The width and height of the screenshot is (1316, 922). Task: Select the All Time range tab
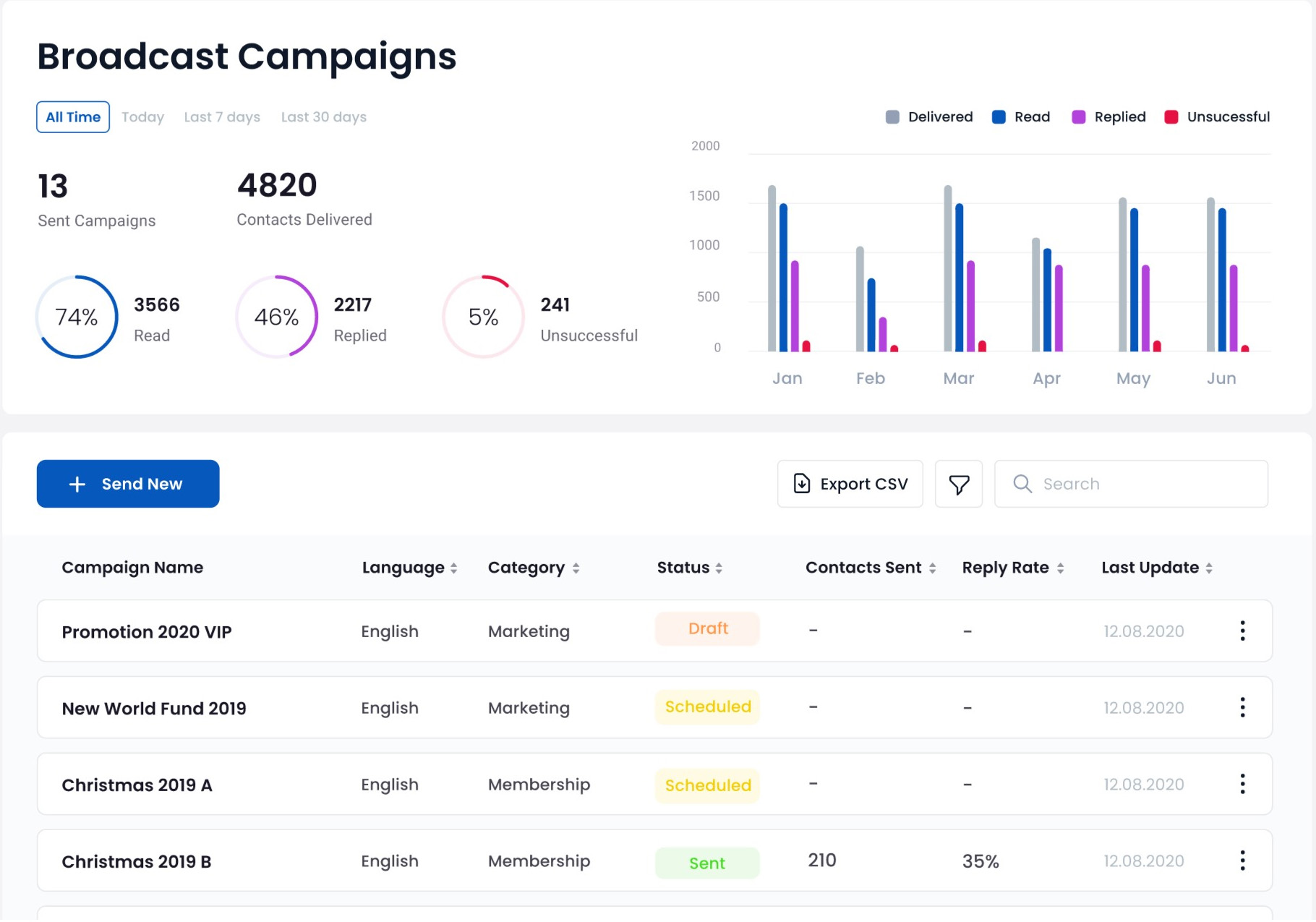pos(73,117)
